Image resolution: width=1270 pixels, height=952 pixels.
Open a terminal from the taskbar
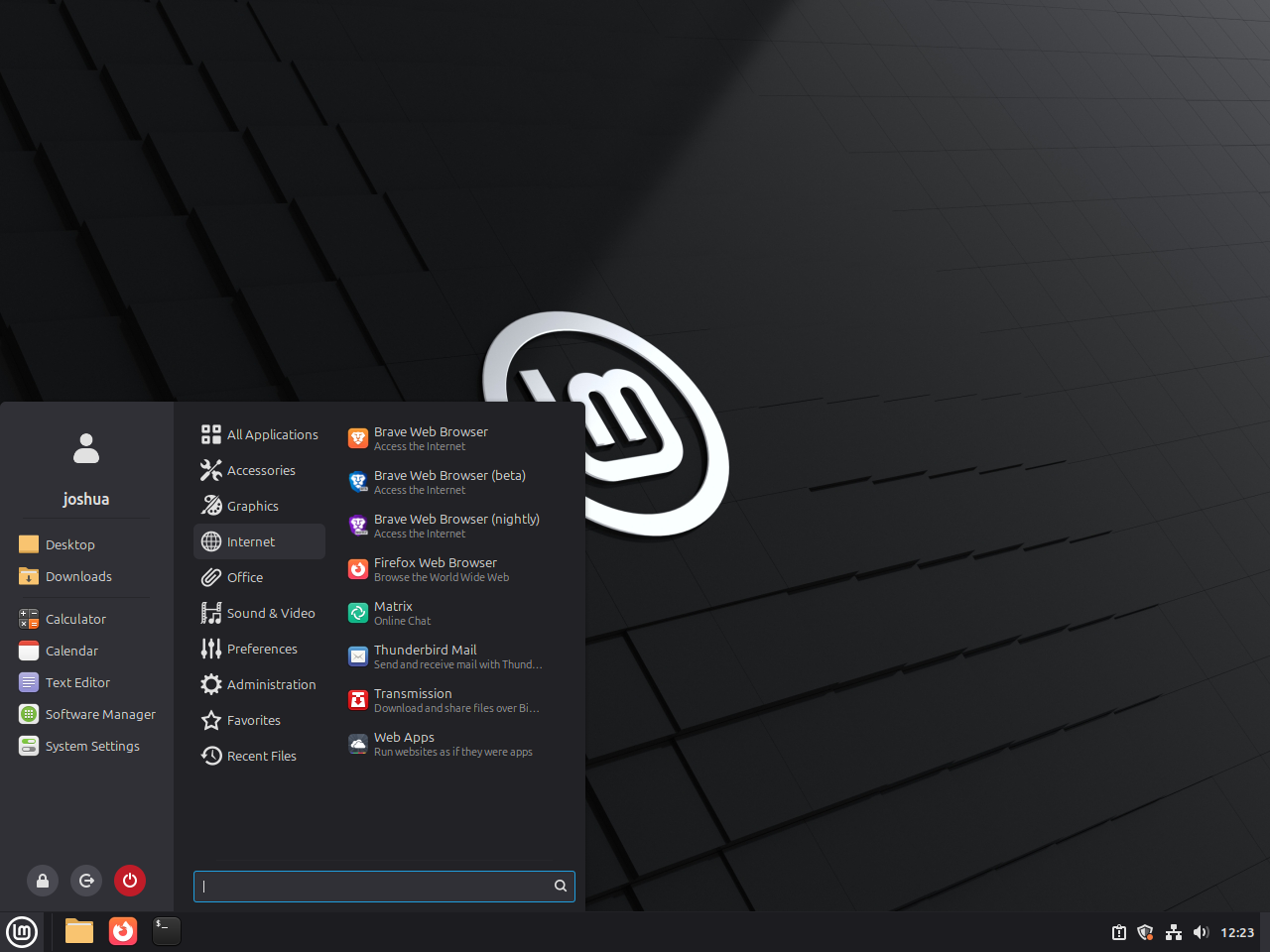(166, 931)
